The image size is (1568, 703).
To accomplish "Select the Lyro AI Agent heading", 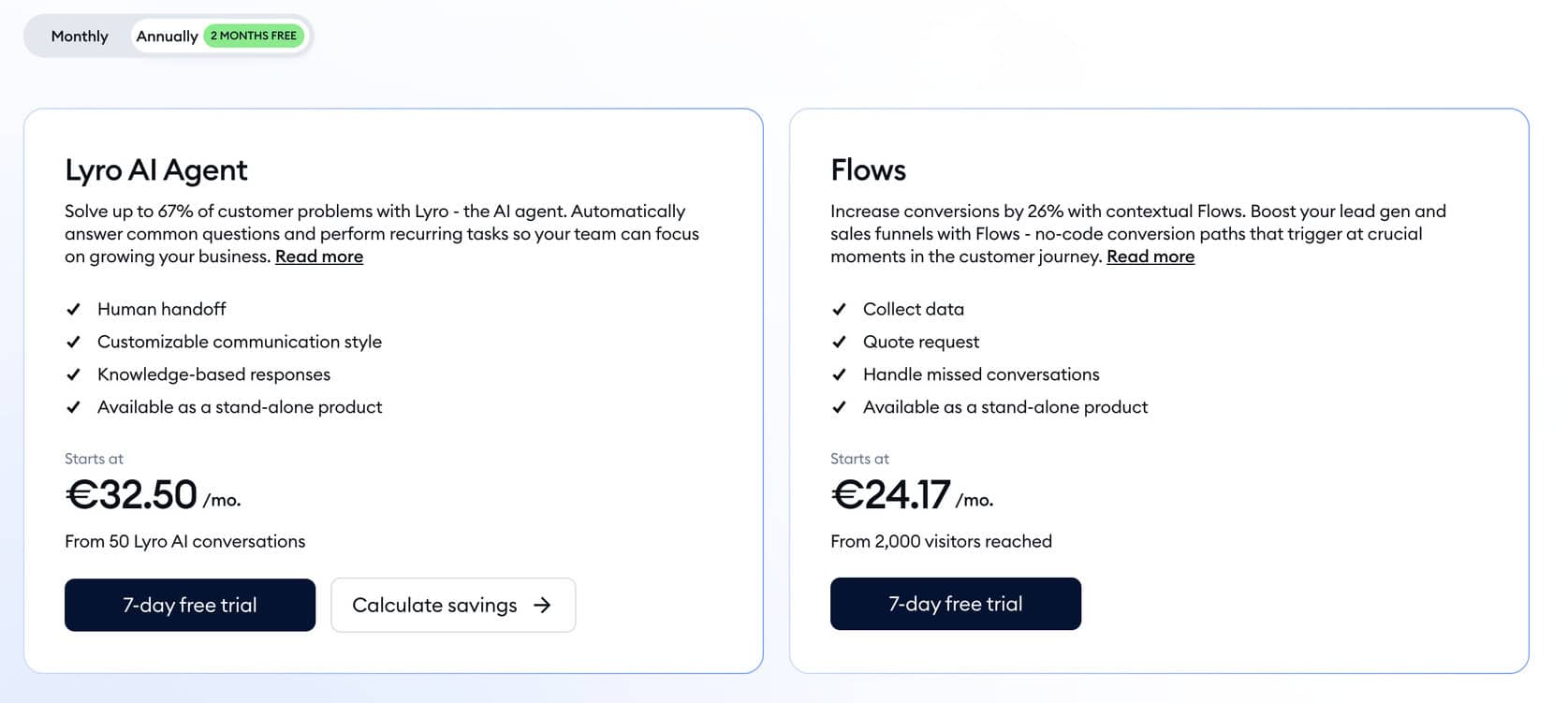I will pyautogui.click(x=155, y=170).
